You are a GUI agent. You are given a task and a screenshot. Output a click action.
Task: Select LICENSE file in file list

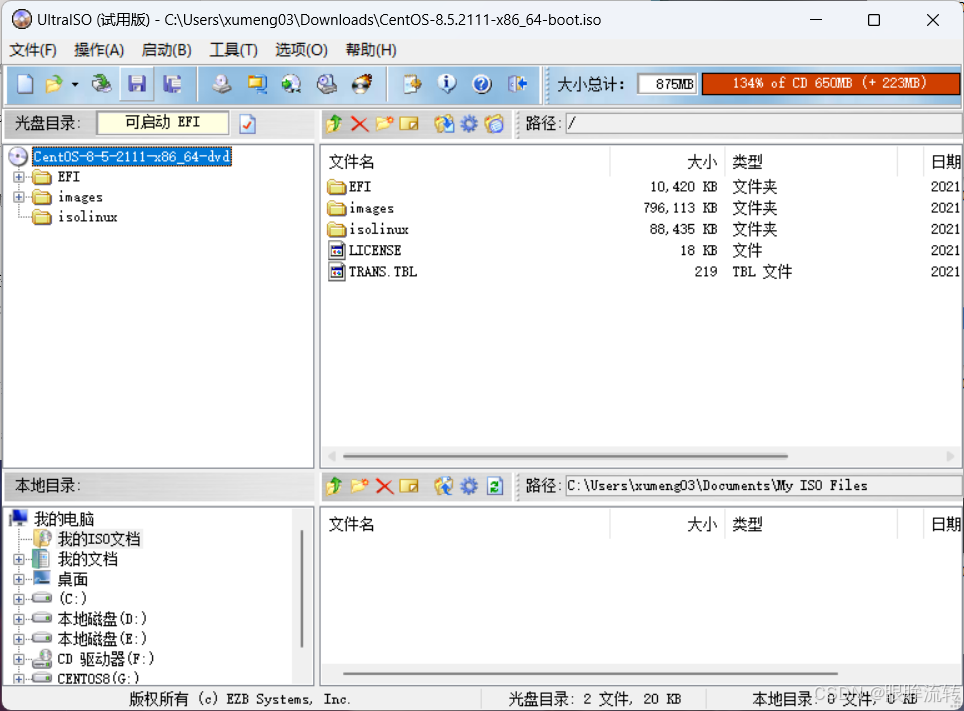[374, 250]
